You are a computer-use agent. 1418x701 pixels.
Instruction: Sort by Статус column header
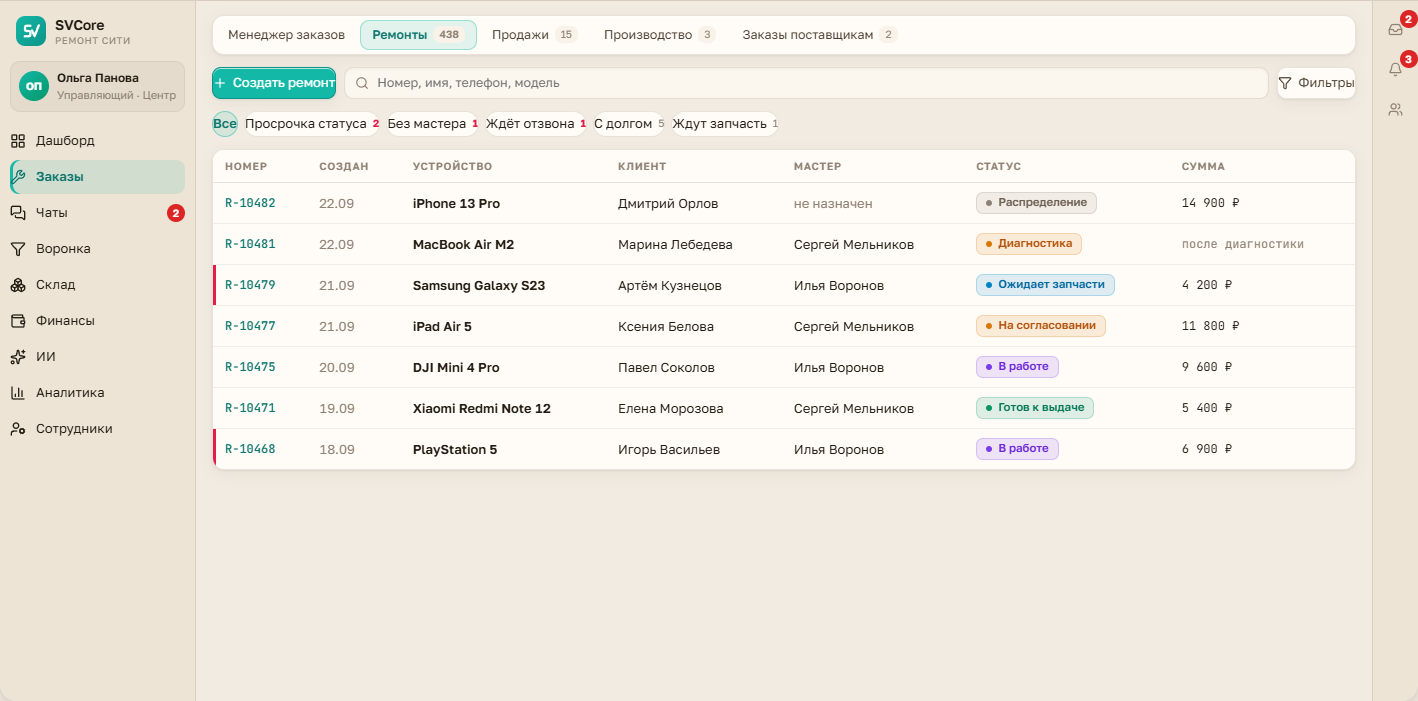998,166
